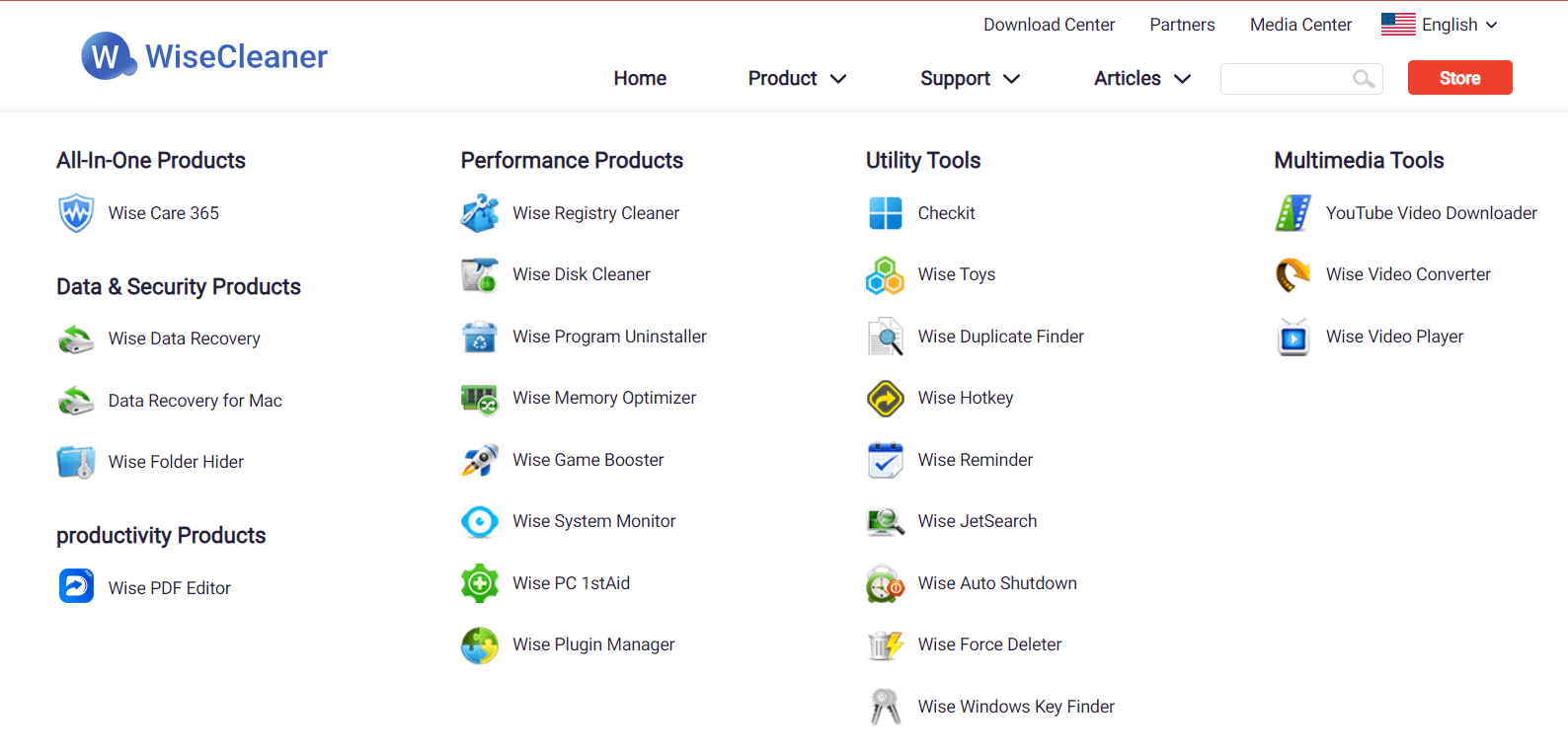The image size is (1568, 755).
Task: Click the Wise Game Booster rocket icon
Action: click(480, 460)
